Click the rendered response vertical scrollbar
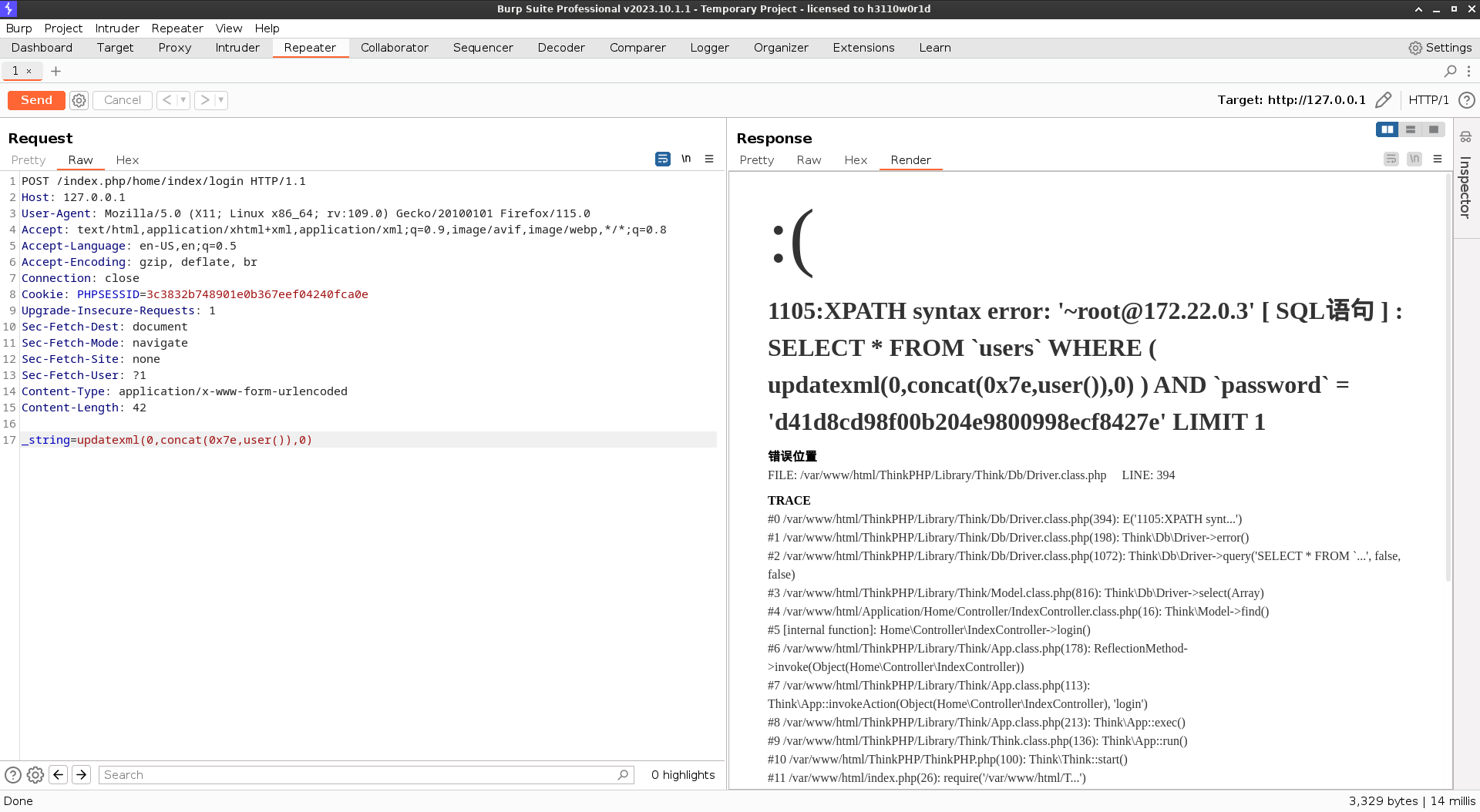Screen dimensions: 1480x812 tap(1448, 377)
